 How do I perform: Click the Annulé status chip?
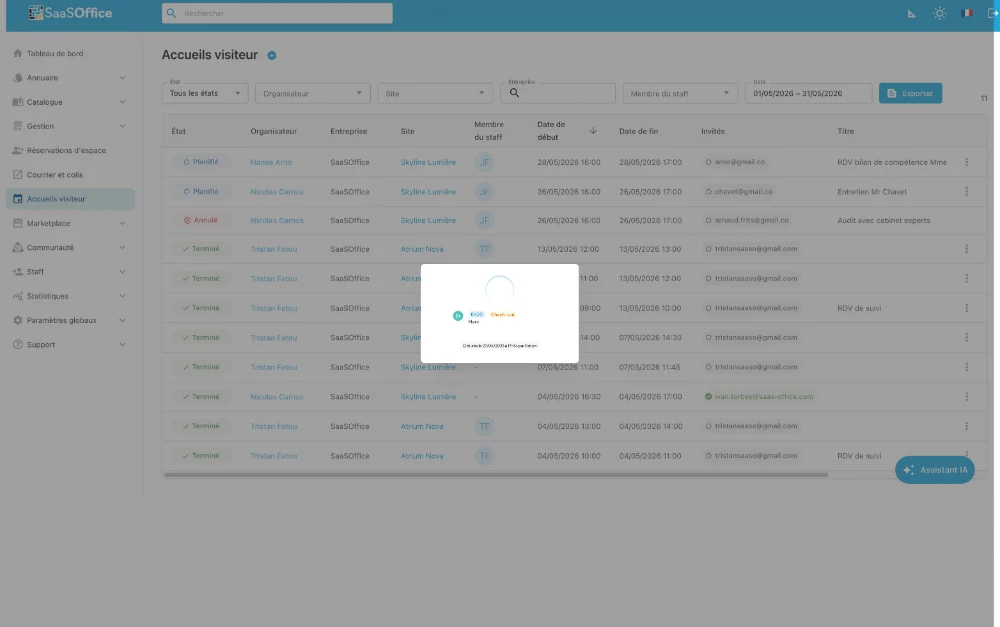coord(201,220)
